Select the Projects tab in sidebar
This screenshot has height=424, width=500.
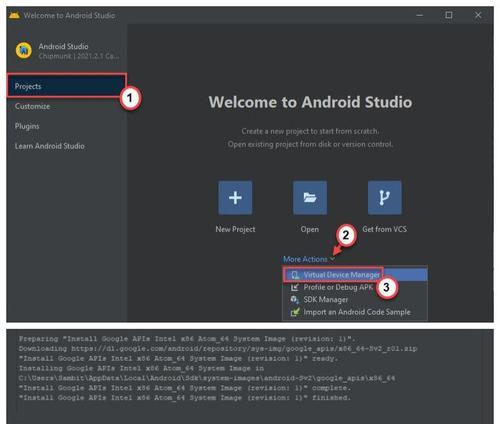(x=67, y=86)
